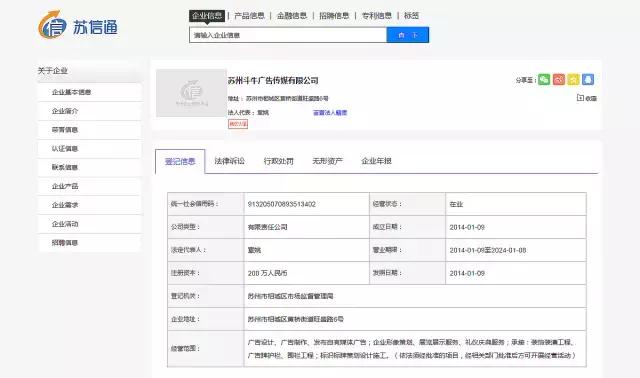
Task: Select the 企业信息 search category
Action: (207, 16)
